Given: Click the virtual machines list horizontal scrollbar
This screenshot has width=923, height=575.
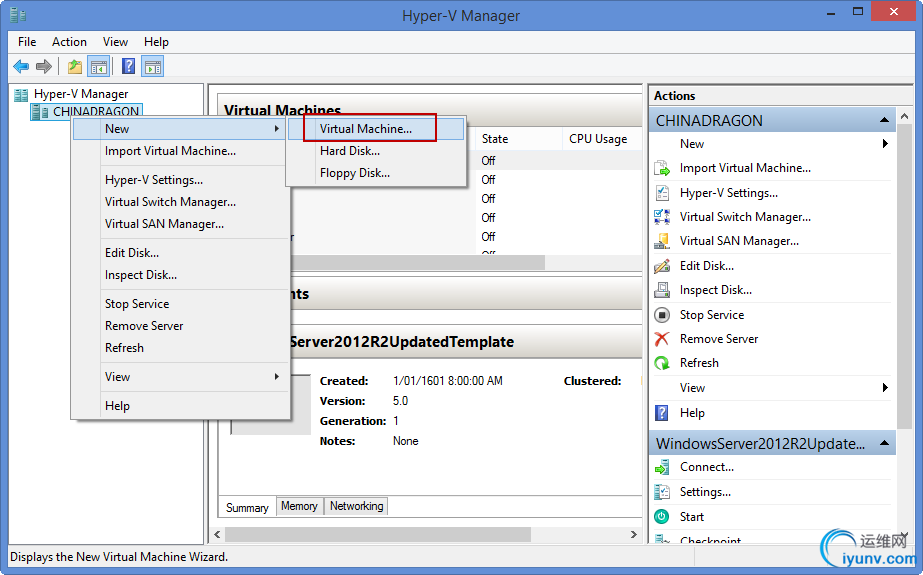Looking at the screenshot, I should 418,262.
